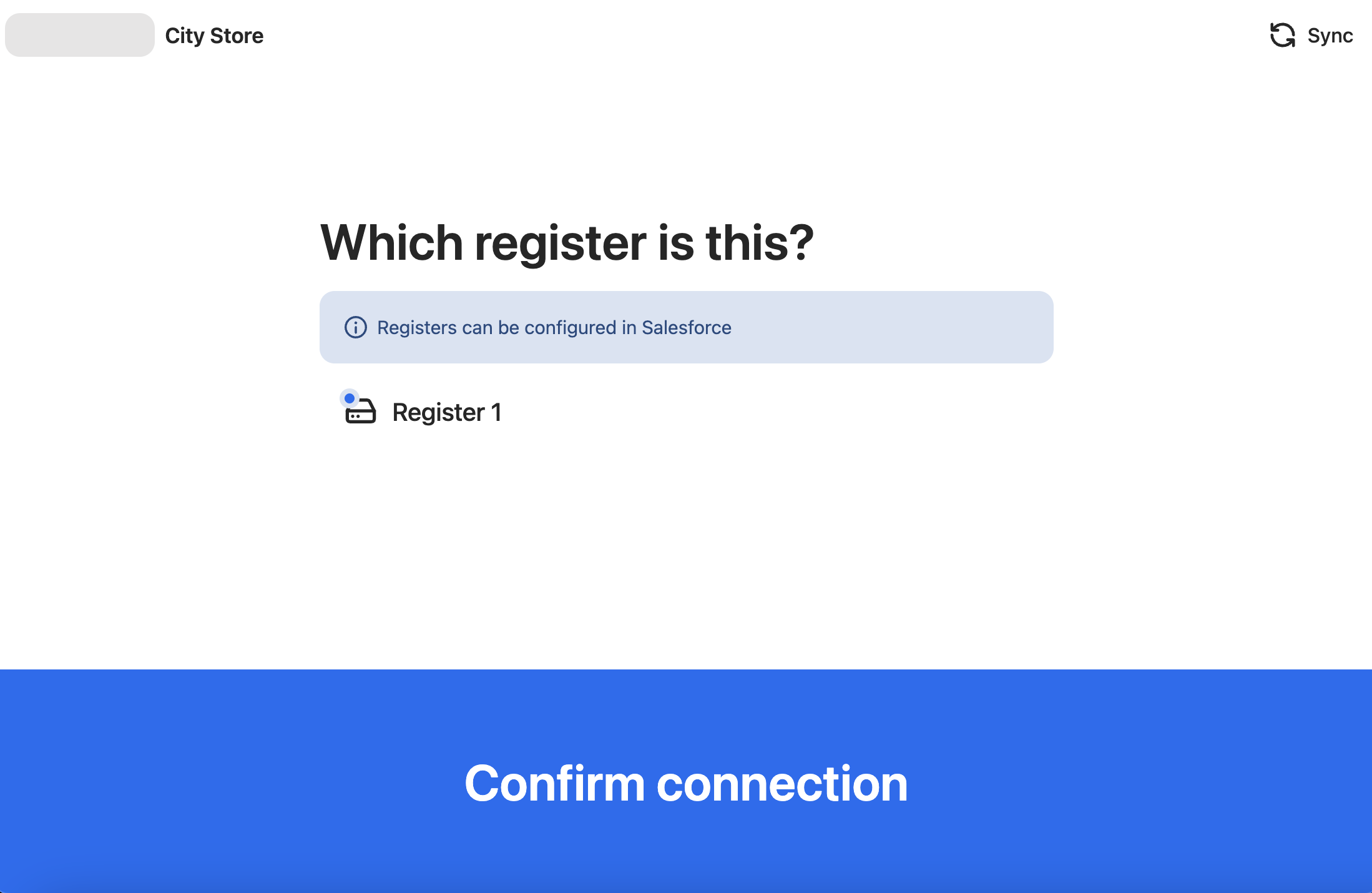Click Sync in the top bar
The height and width of the screenshot is (893, 1372).
pos(1330,36)
